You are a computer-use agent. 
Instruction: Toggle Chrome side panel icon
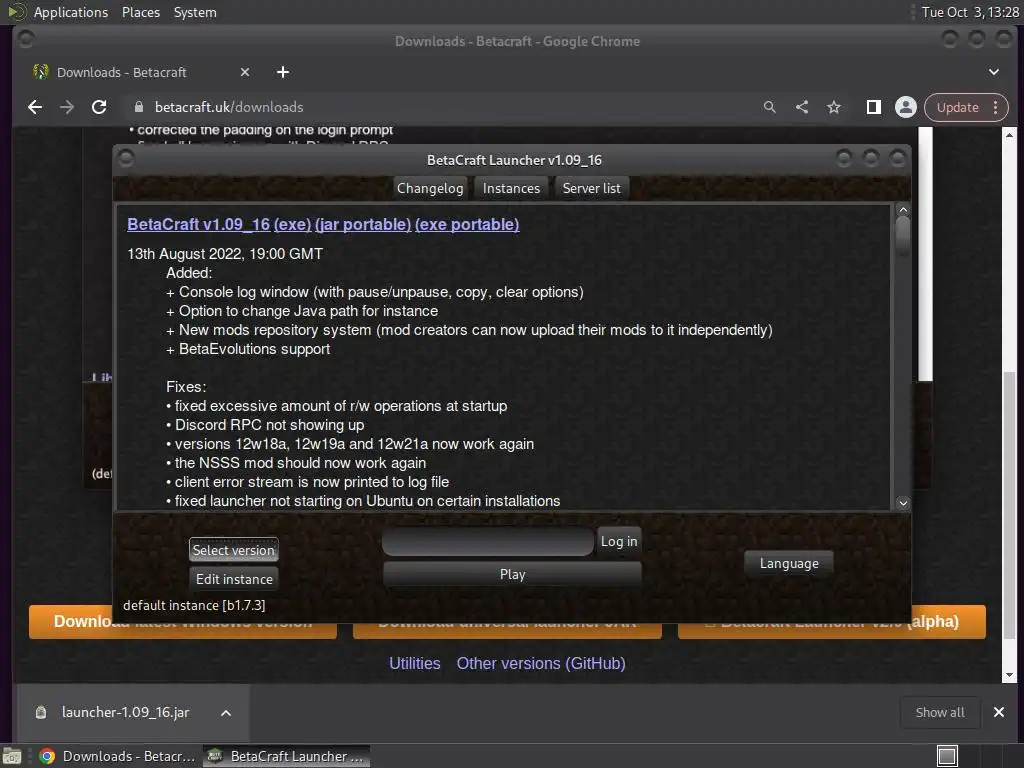pyautogui.click(x=874, y=107)
